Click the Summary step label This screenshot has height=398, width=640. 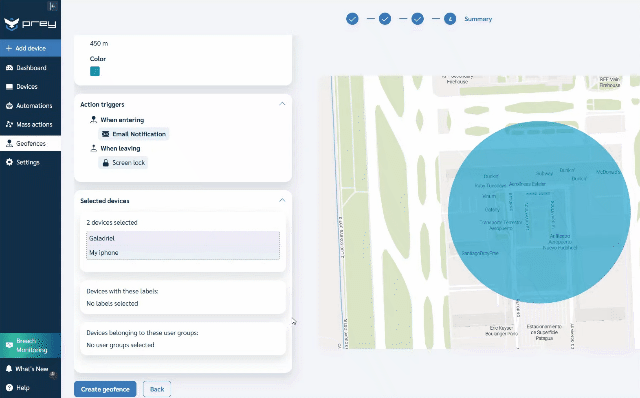coord(478,19)
